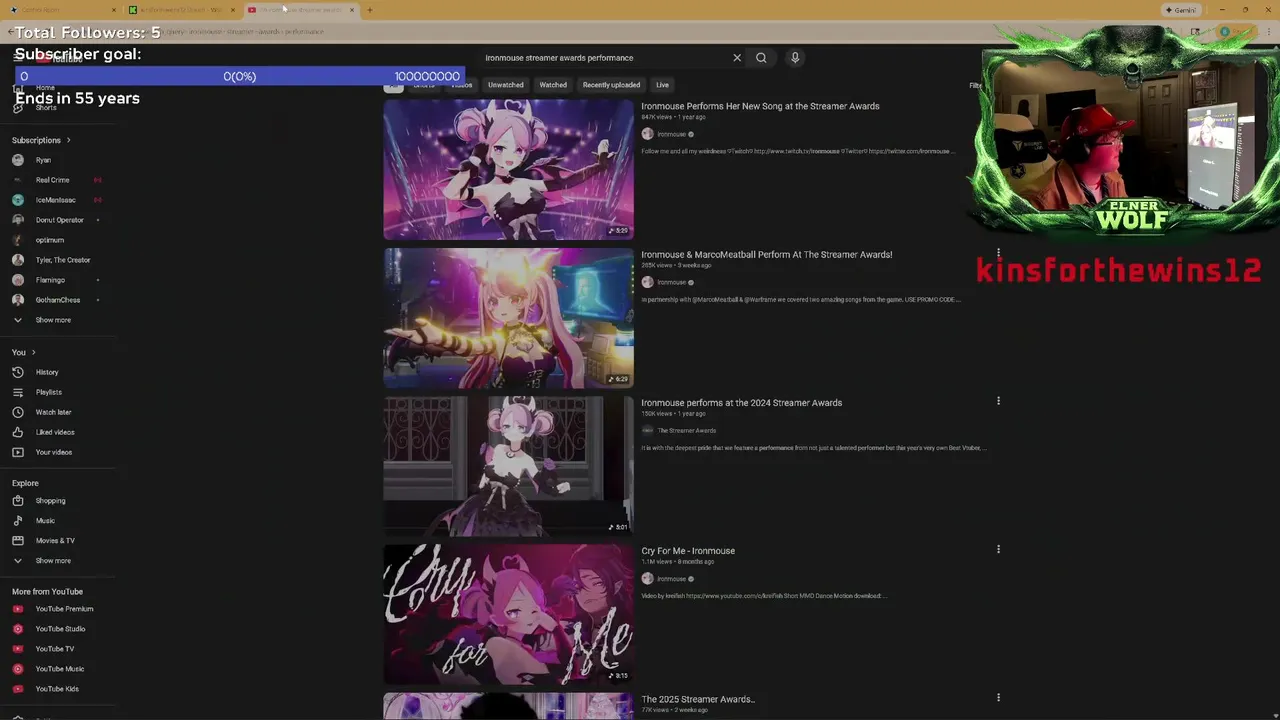The image size is (1280, 720).
Task: Play the first video thumbnail with 5:20 duration
Action: [x=508, y=169]
